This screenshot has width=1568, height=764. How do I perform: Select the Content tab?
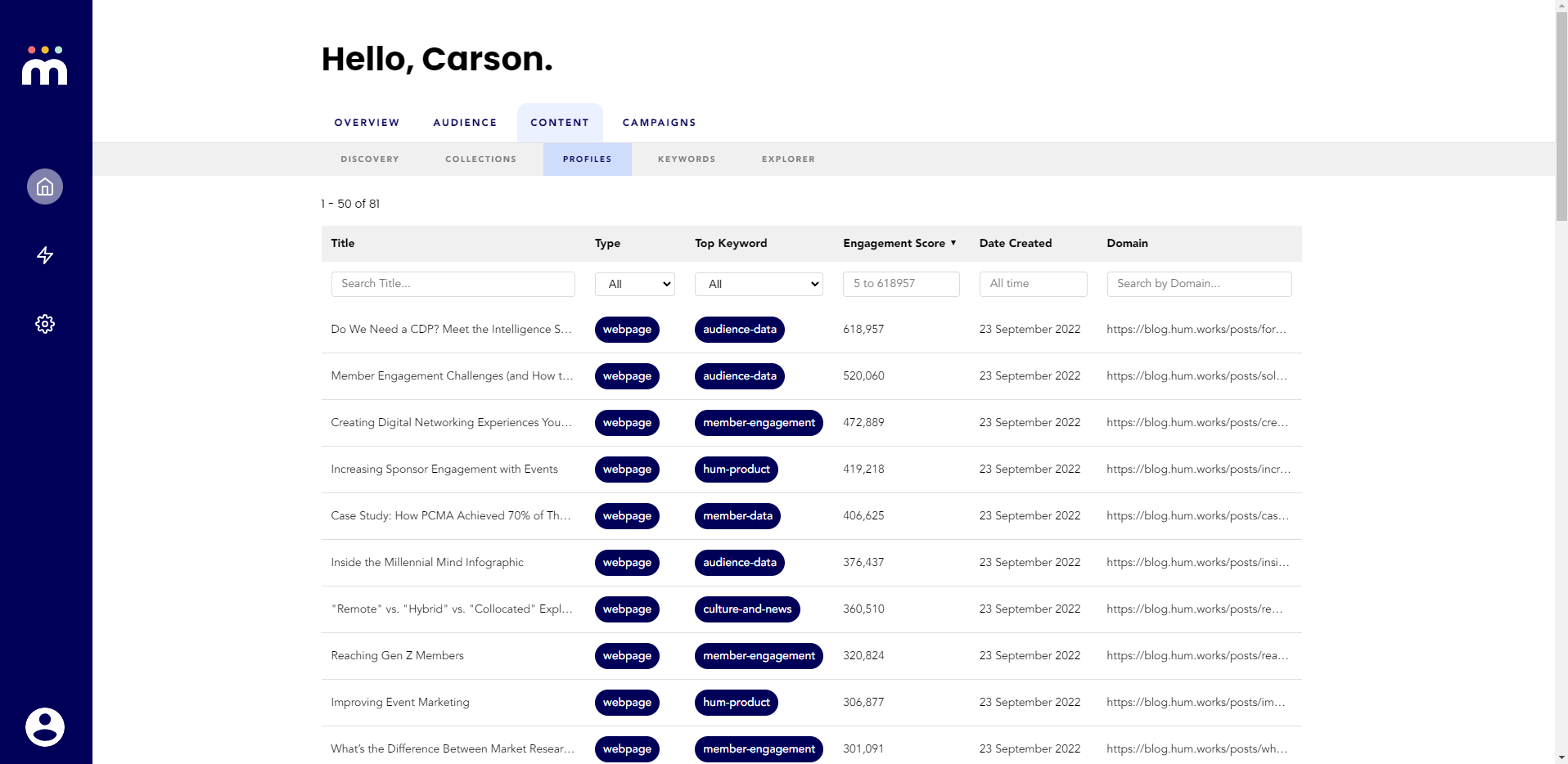click(x=560, y=123)
